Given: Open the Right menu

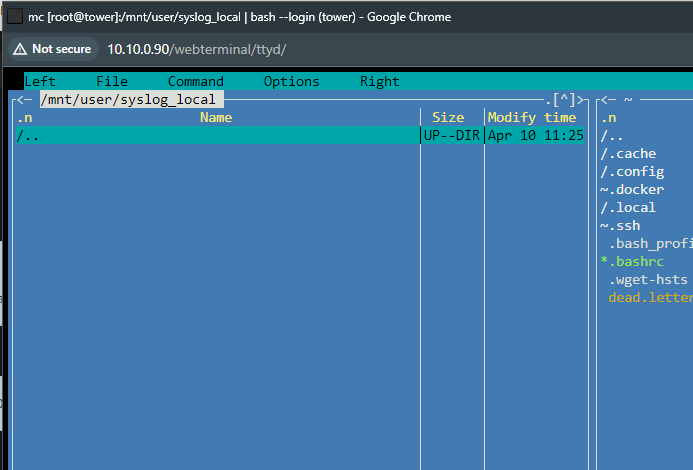Looking at the screenshot, I should tap(380, 81).
